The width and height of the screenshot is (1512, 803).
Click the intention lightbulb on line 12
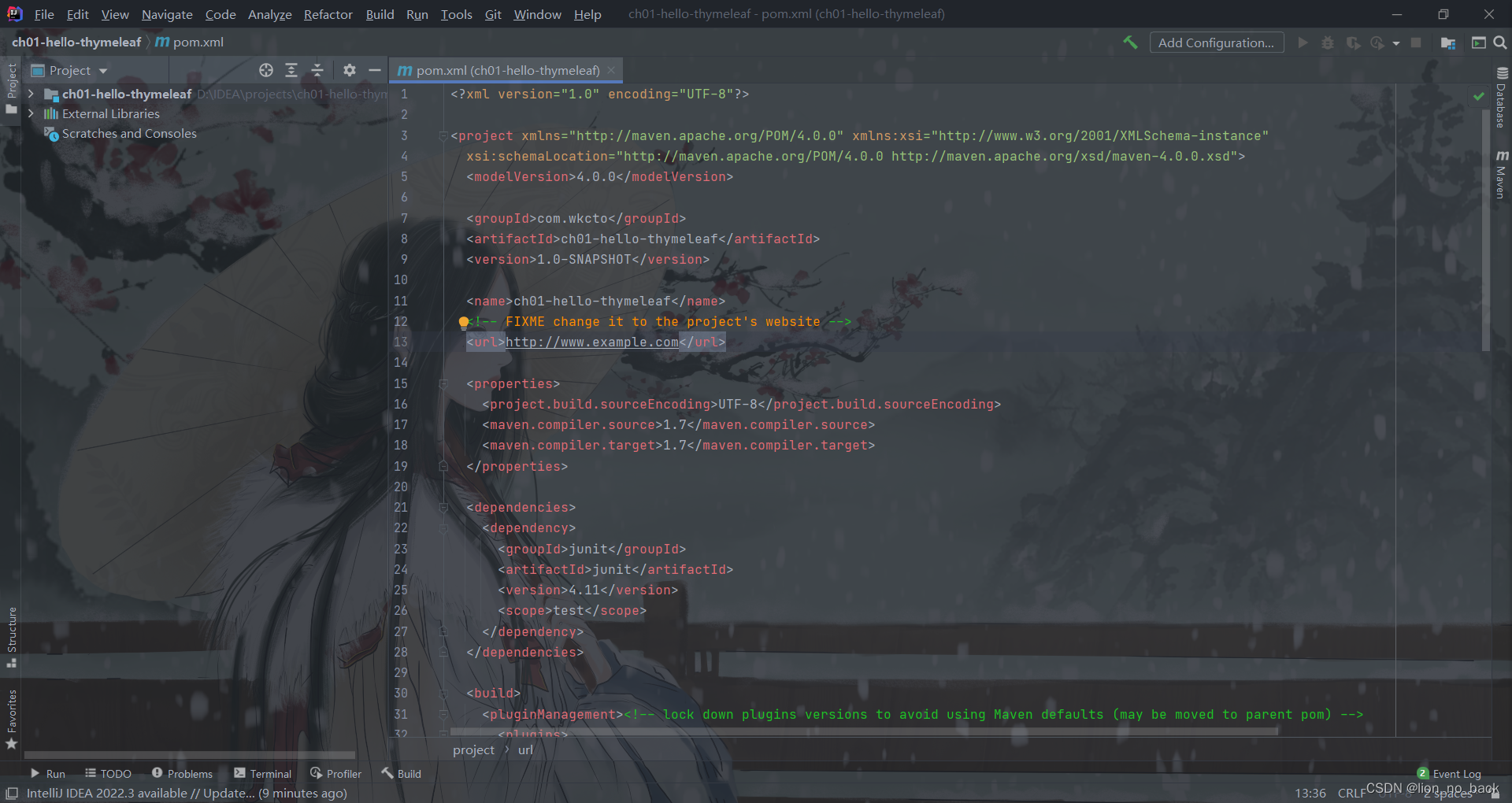click(464, 322)
